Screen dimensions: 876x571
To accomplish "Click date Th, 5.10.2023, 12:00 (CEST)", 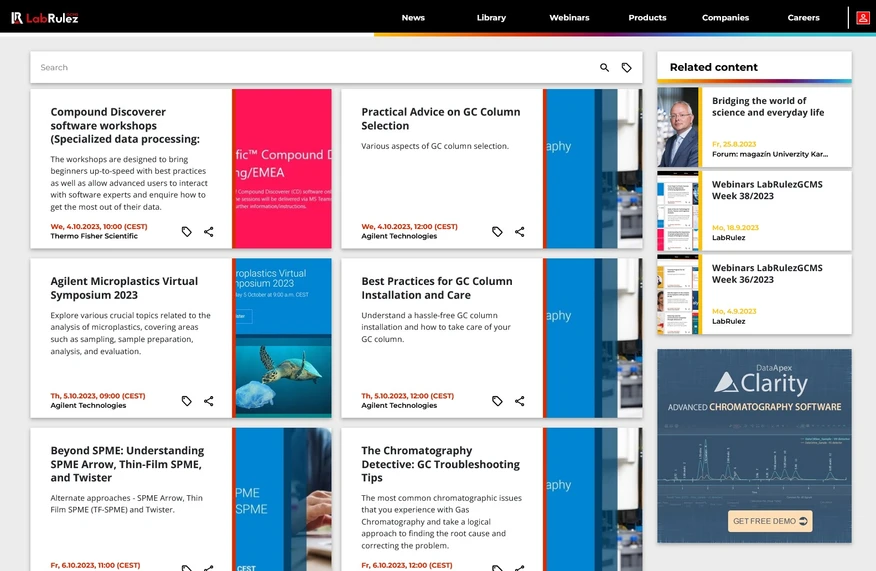I will tap(407, 396).
